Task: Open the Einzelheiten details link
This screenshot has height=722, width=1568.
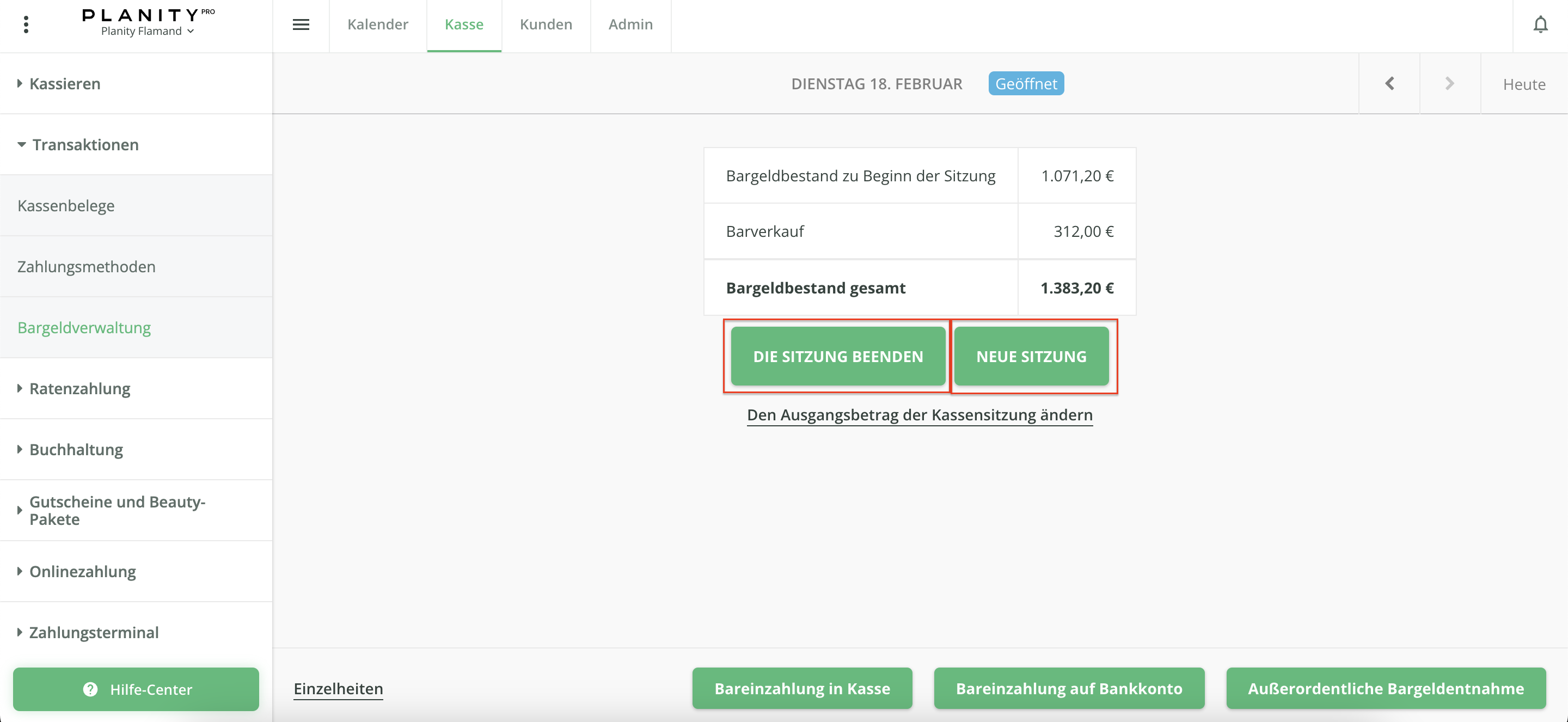Action: pos(338,689)
